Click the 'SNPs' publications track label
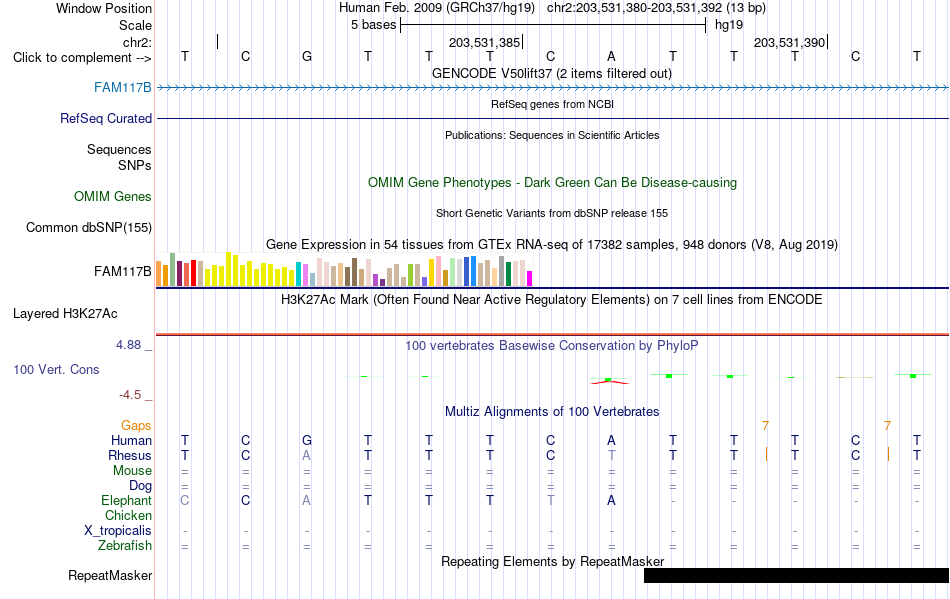Image resolution: width=950 pixels, height=599 pixels. pyautogui.click(x=135, y=165)
